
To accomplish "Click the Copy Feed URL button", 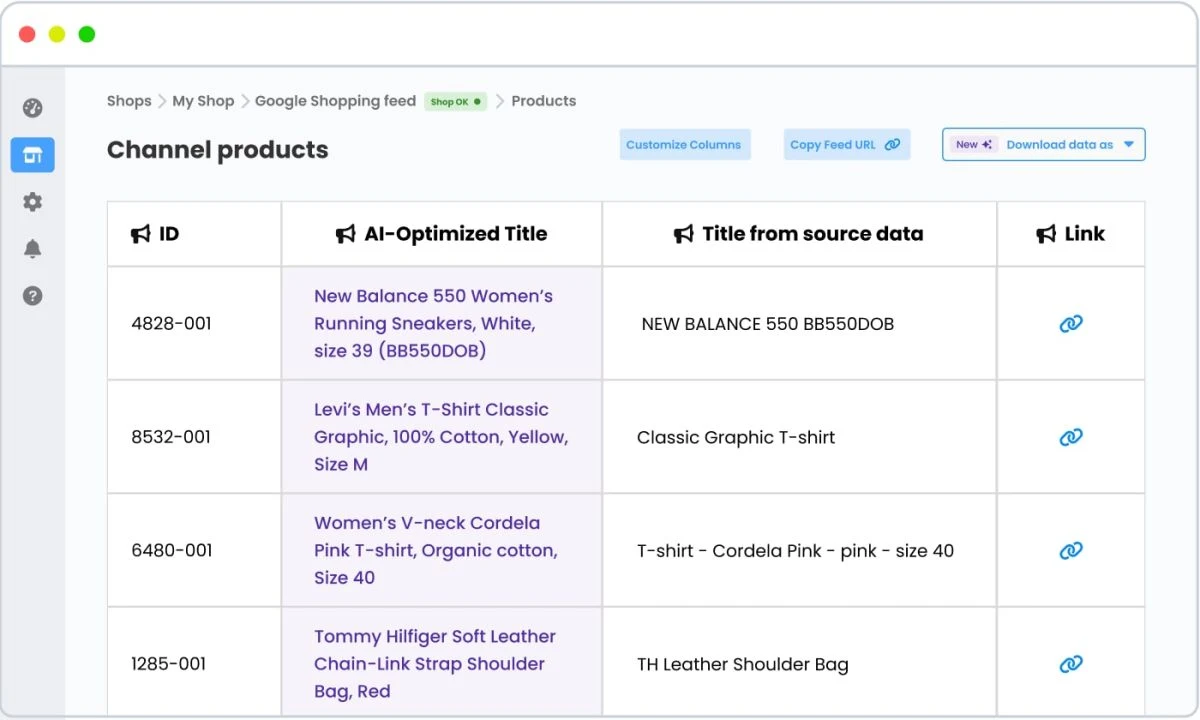I will [847, 145].
